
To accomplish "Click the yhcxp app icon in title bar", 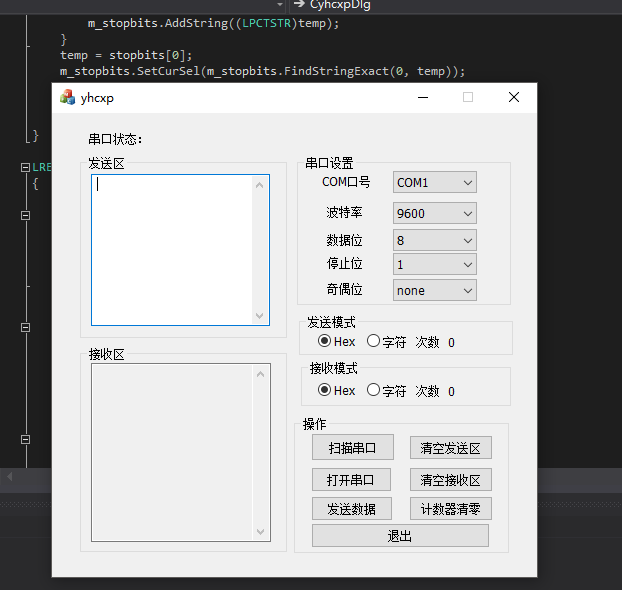I will [x=67, y=97].
